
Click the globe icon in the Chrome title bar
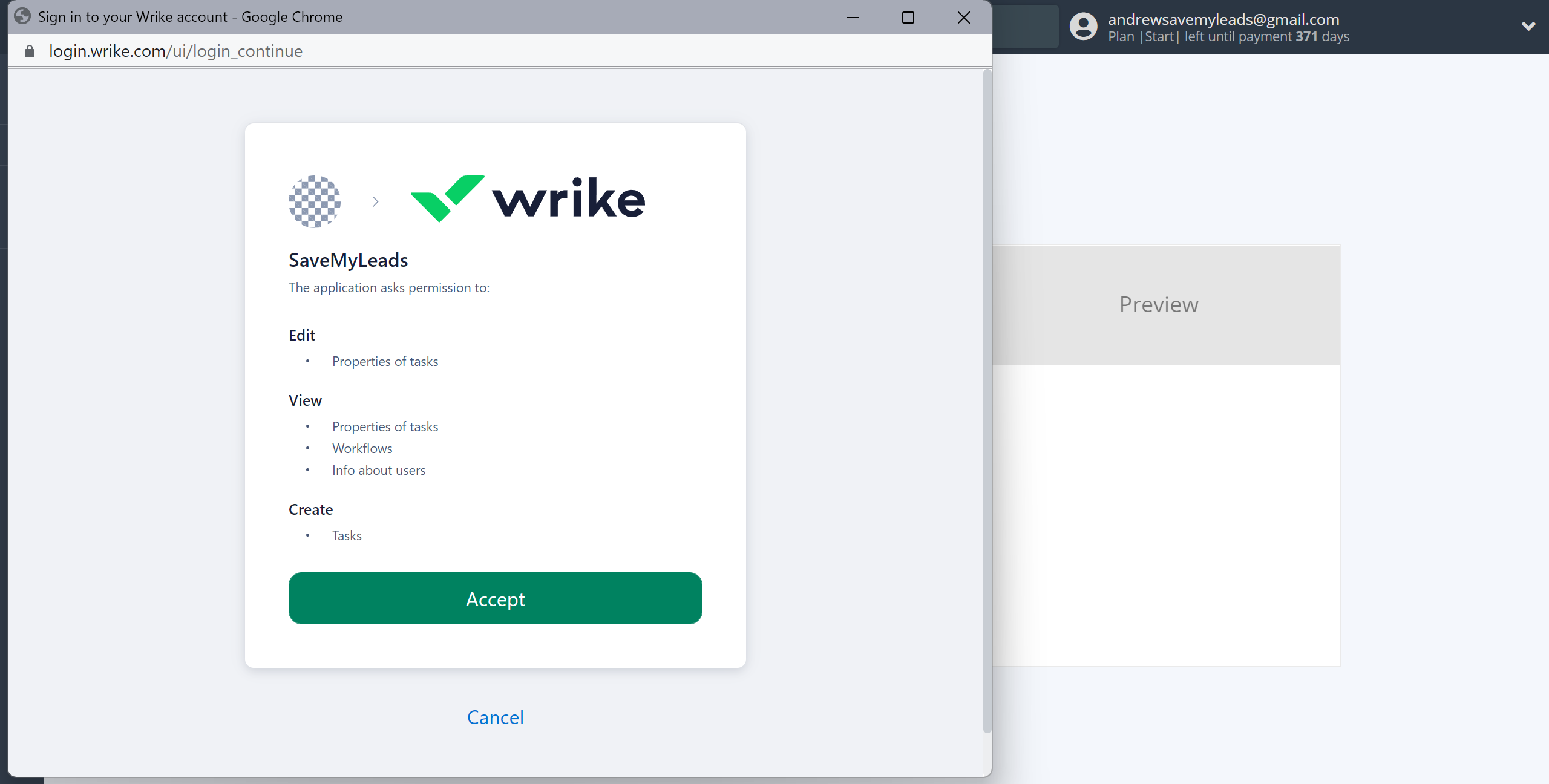coord(22,16)
